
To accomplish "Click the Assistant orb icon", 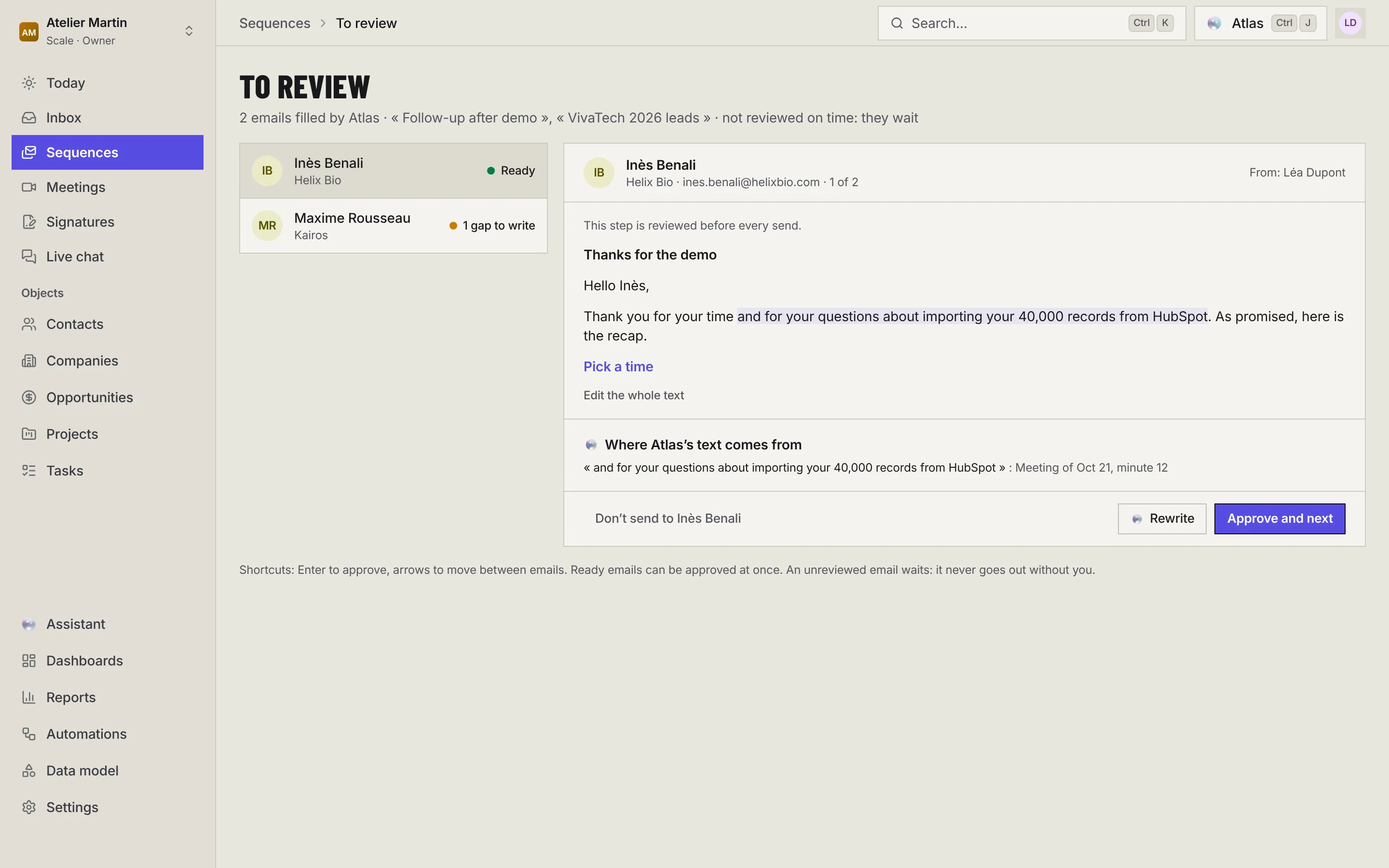I will [29, 624].
